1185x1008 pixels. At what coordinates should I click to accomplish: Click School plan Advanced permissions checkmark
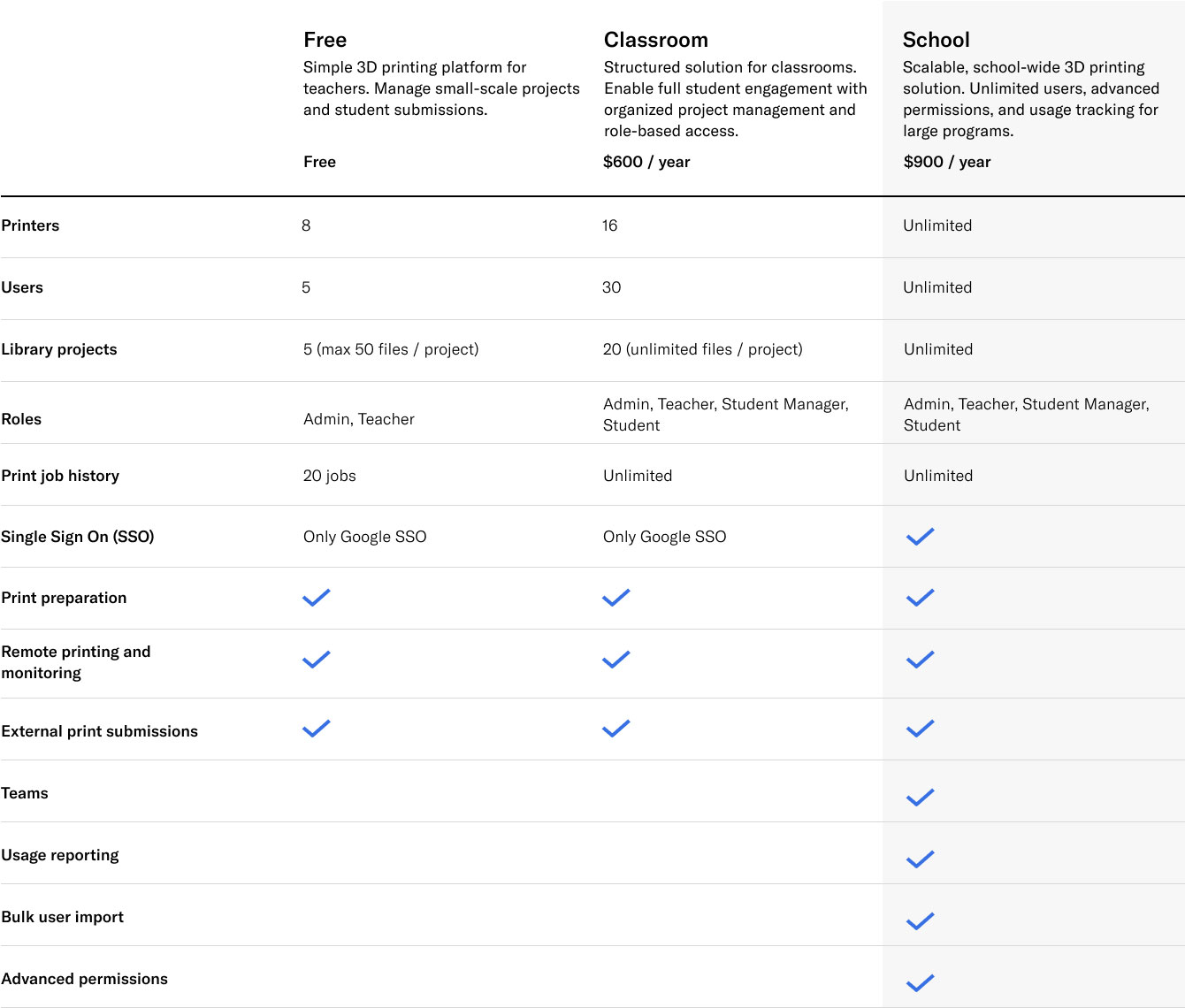(920, 983)
